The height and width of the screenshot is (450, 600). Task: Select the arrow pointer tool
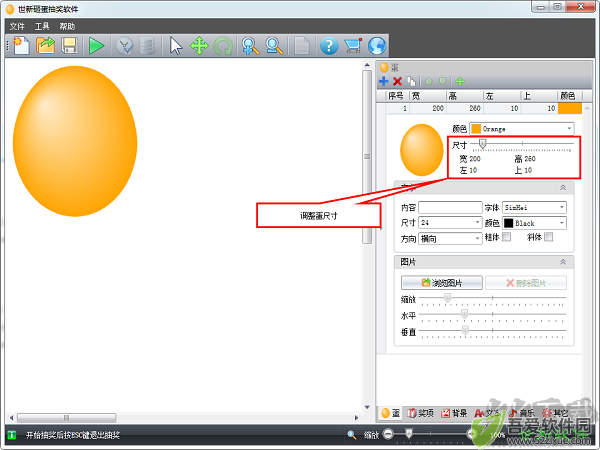tap(176, 46)
